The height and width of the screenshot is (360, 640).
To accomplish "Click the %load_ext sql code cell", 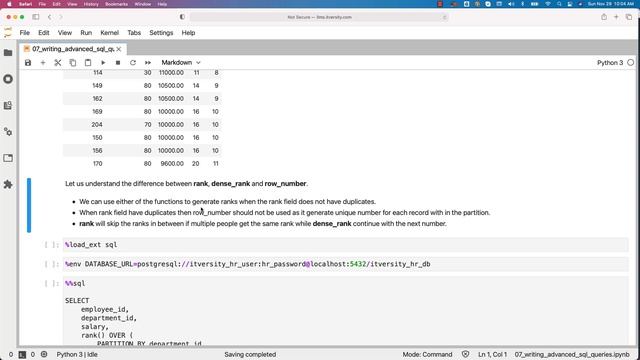I will pos(345,244).
